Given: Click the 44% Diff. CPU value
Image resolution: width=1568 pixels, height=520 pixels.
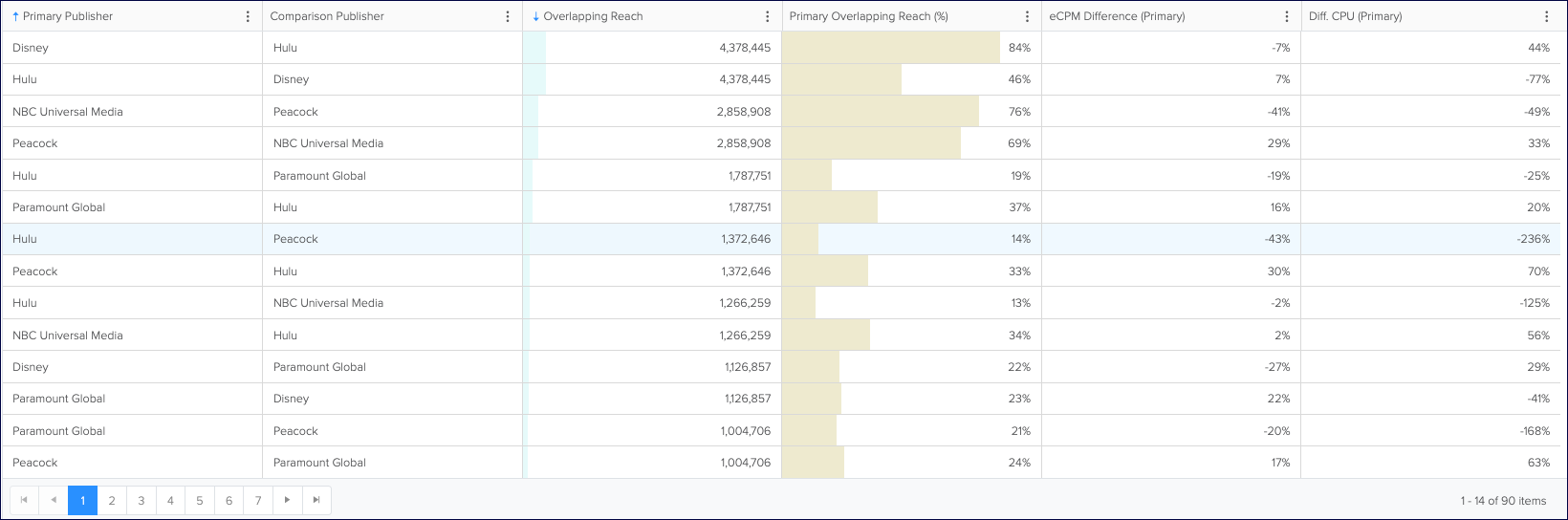Looking at the screenshot, I should point(1538,48).
